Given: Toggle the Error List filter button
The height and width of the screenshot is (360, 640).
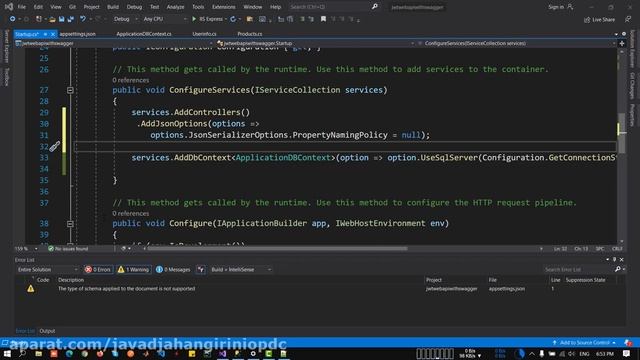Looking at the screenshot, I should point(201,269).
